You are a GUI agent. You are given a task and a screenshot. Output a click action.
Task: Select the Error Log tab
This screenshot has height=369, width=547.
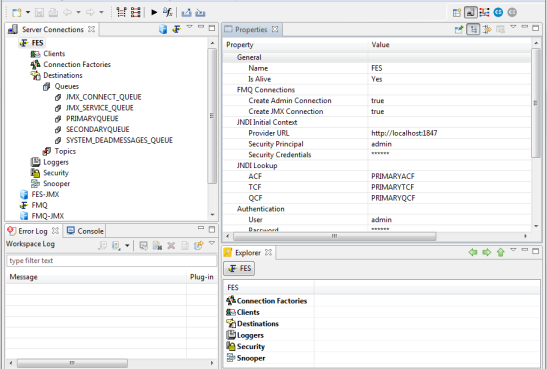click(x=33, y=231)
